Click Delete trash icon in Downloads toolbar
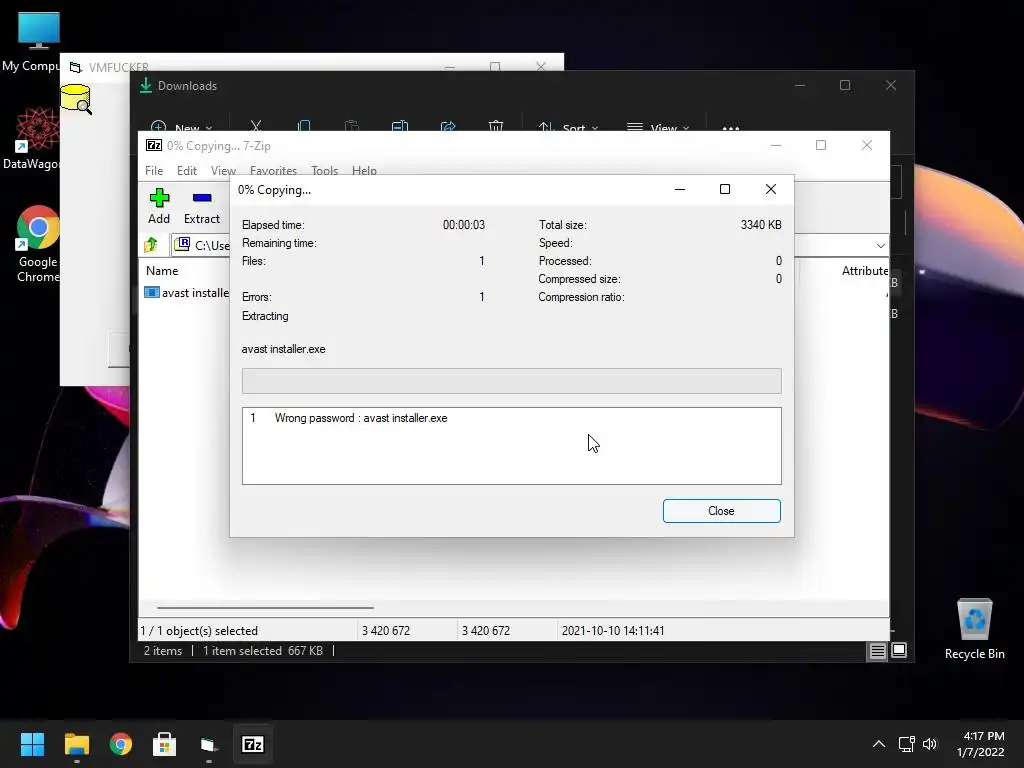The height and width of the screenshot is (768, 1024). (x=496, y=126)
